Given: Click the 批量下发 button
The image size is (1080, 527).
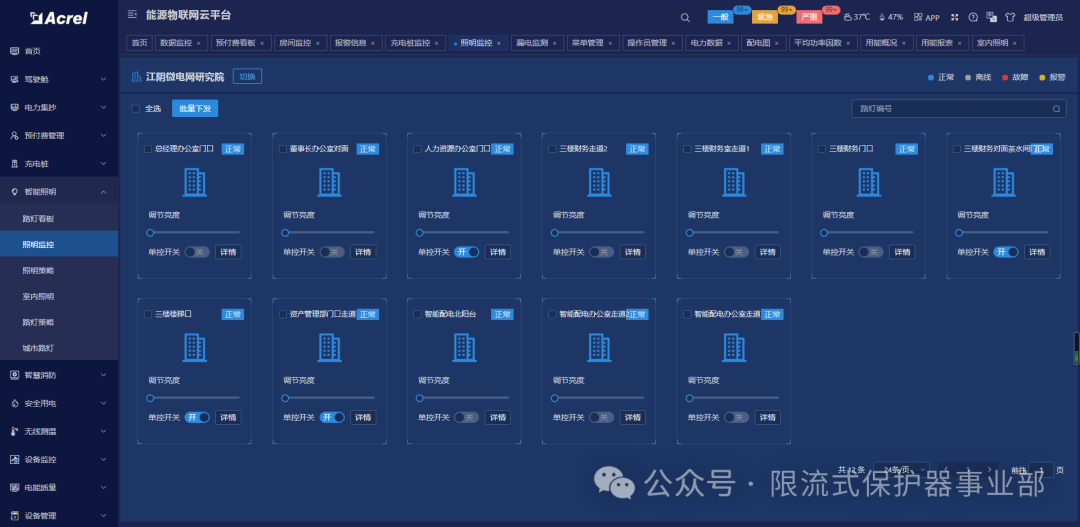Looking at the screenshot, I should (194, 109).
